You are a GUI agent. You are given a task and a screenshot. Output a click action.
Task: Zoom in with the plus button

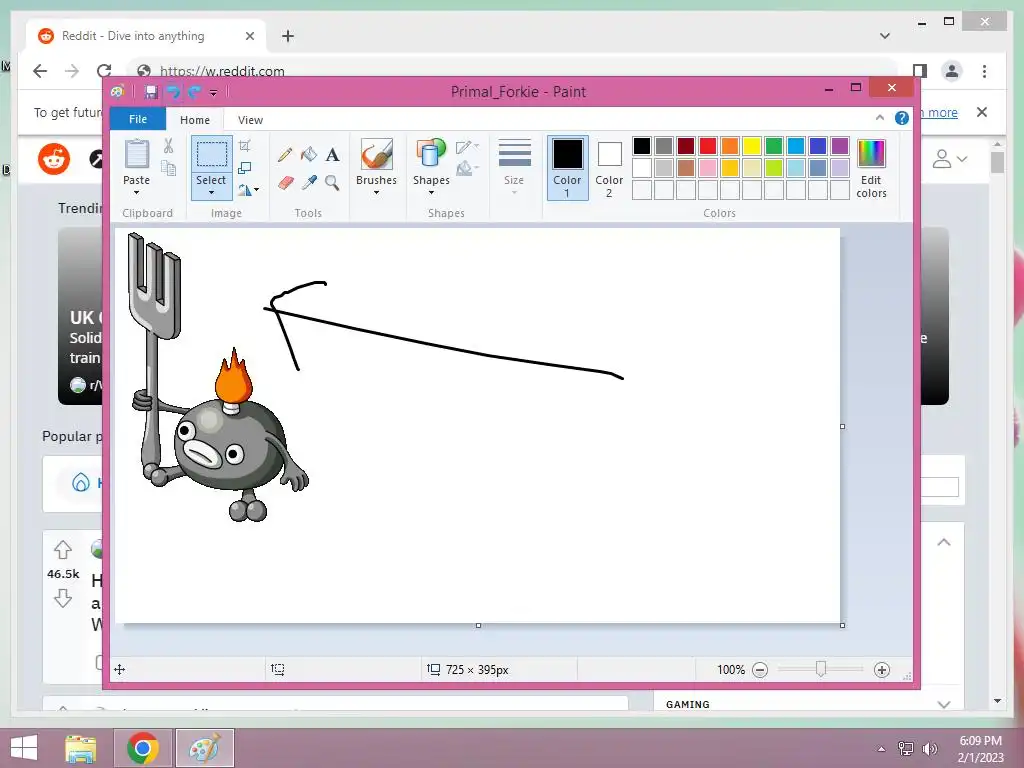click(x=882, y=669)
